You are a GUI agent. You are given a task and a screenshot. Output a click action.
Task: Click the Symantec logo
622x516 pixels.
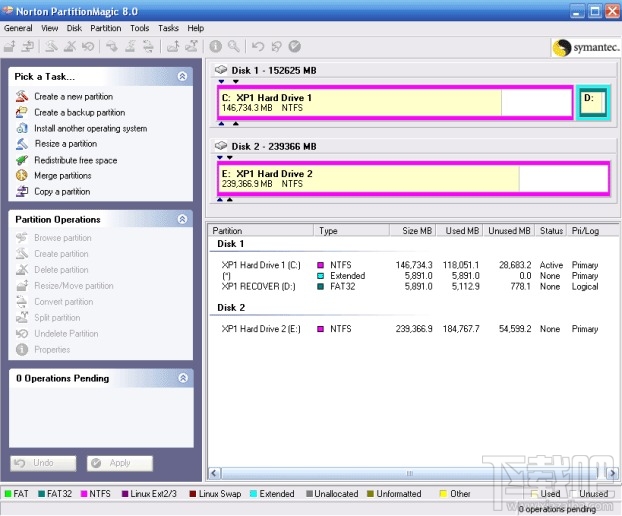586,48
